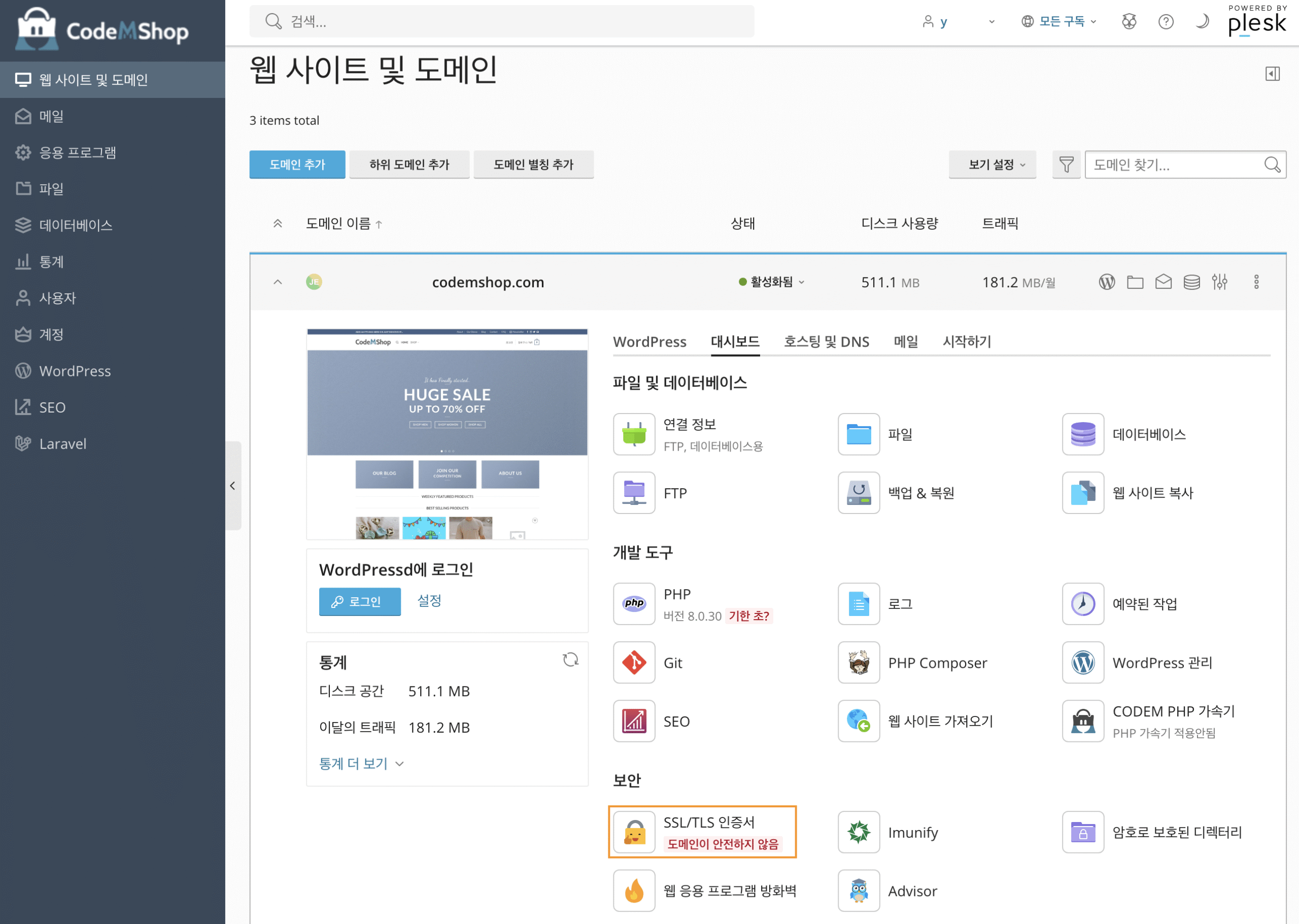Open database icon in domain row

[x=1191, y=282]
